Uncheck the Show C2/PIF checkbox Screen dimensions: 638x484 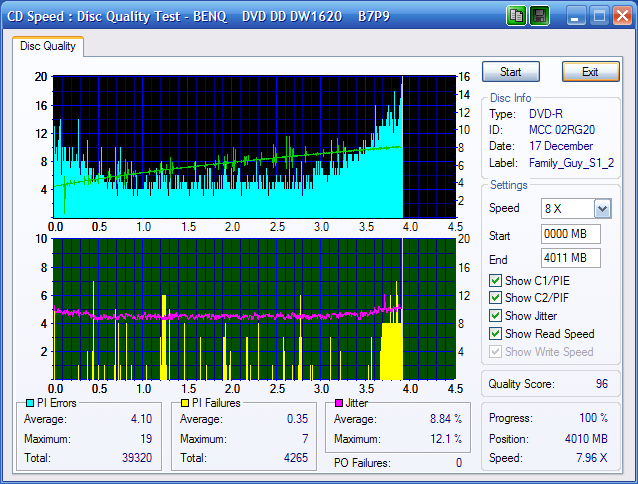click(x=496, y=298)
